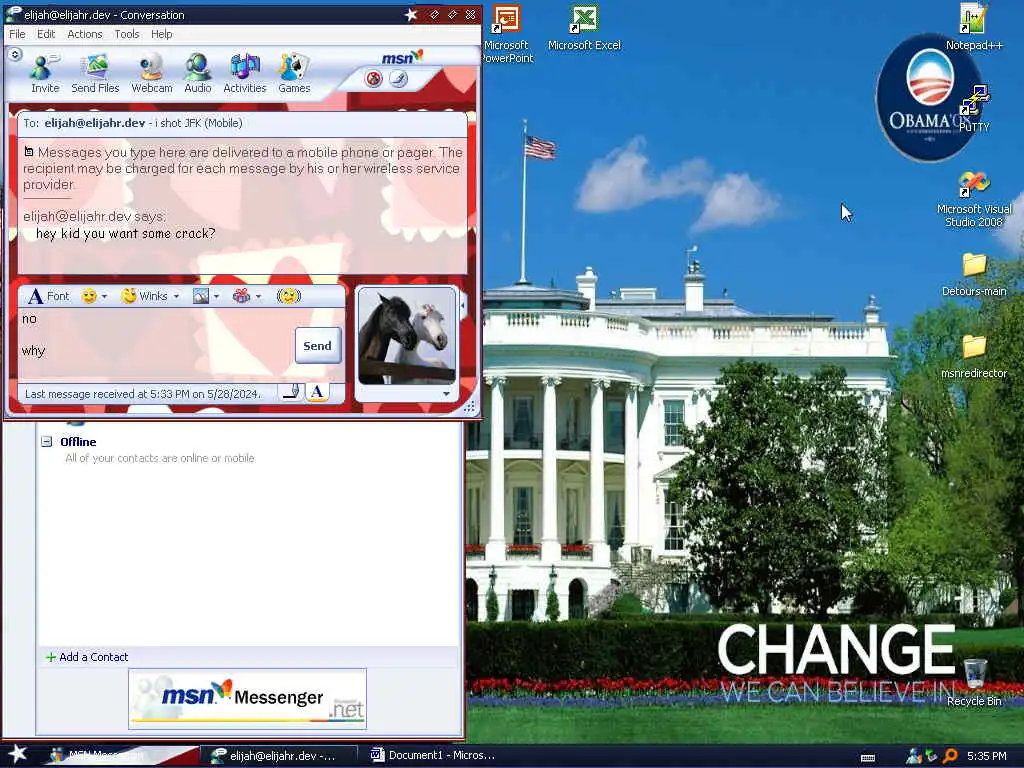Switch to handwriting mode pen icon
Viewport: 1024px width, 768px height.
point(291,392)
